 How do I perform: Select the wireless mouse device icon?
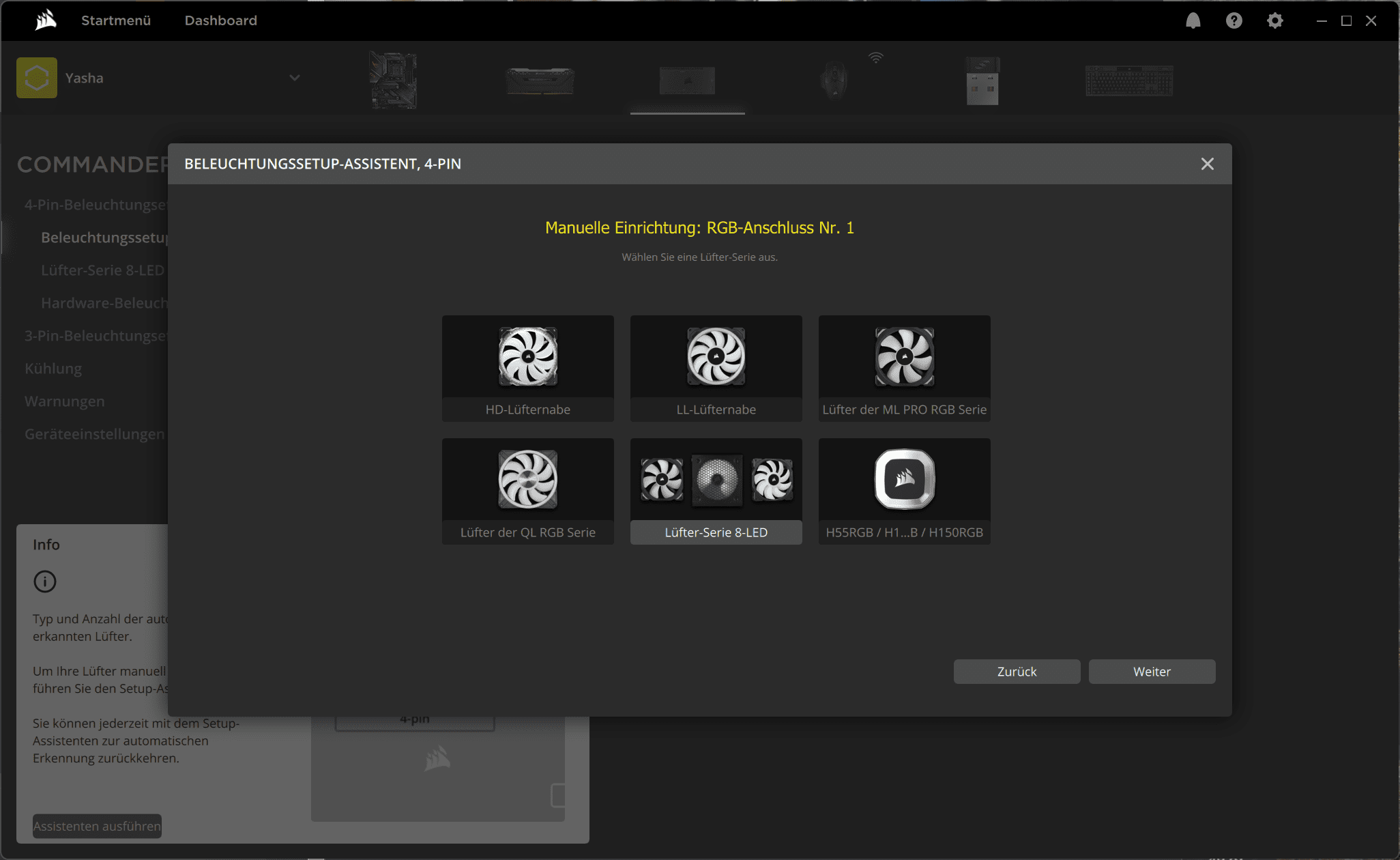pos(834,79)
